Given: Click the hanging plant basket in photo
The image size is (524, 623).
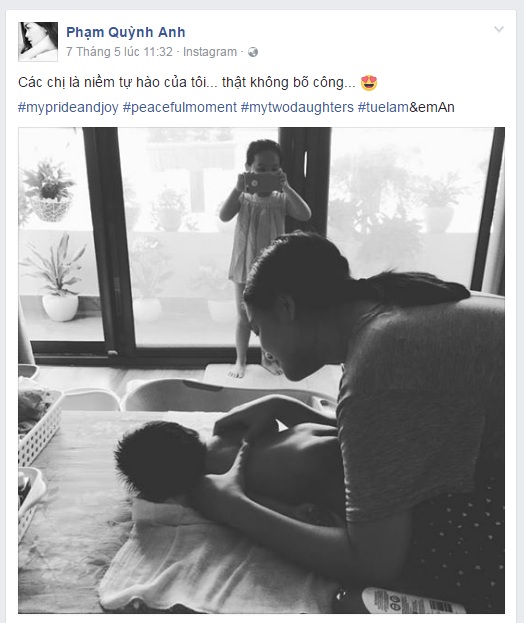Looking at the screenshot, I should pyautogui.click(x=48, y=191).
